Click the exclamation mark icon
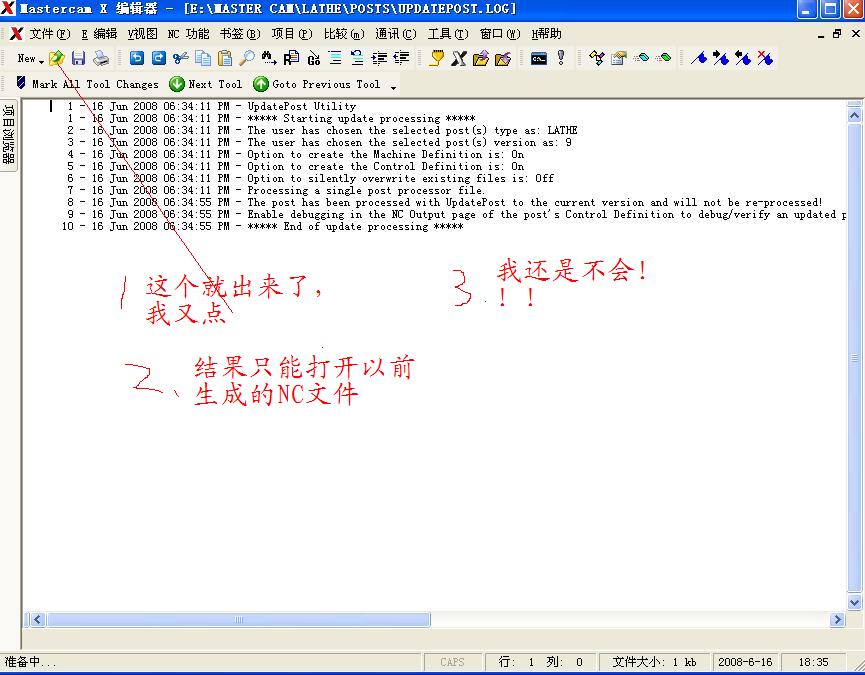Image resolution: width=865 pixels, height=675 pixels. click(x=561, y=58)
